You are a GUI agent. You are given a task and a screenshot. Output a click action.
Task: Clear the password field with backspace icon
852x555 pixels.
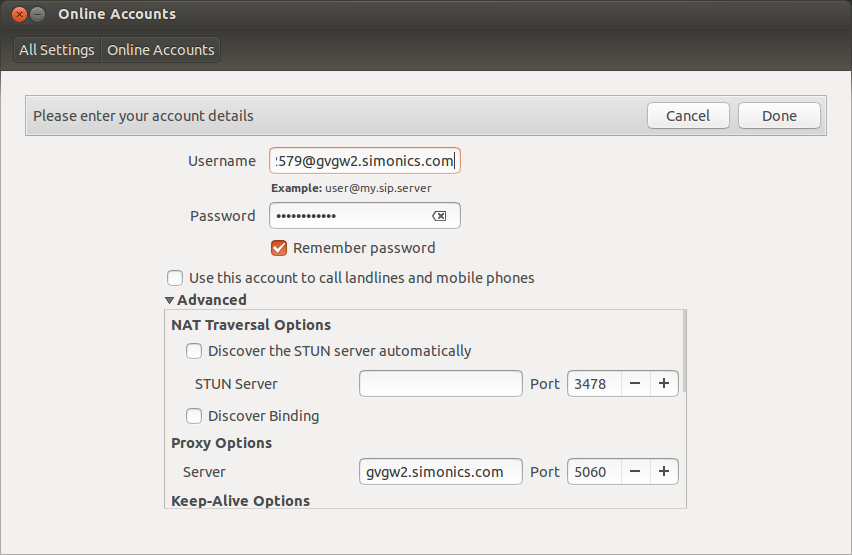[x=439, y=216]
